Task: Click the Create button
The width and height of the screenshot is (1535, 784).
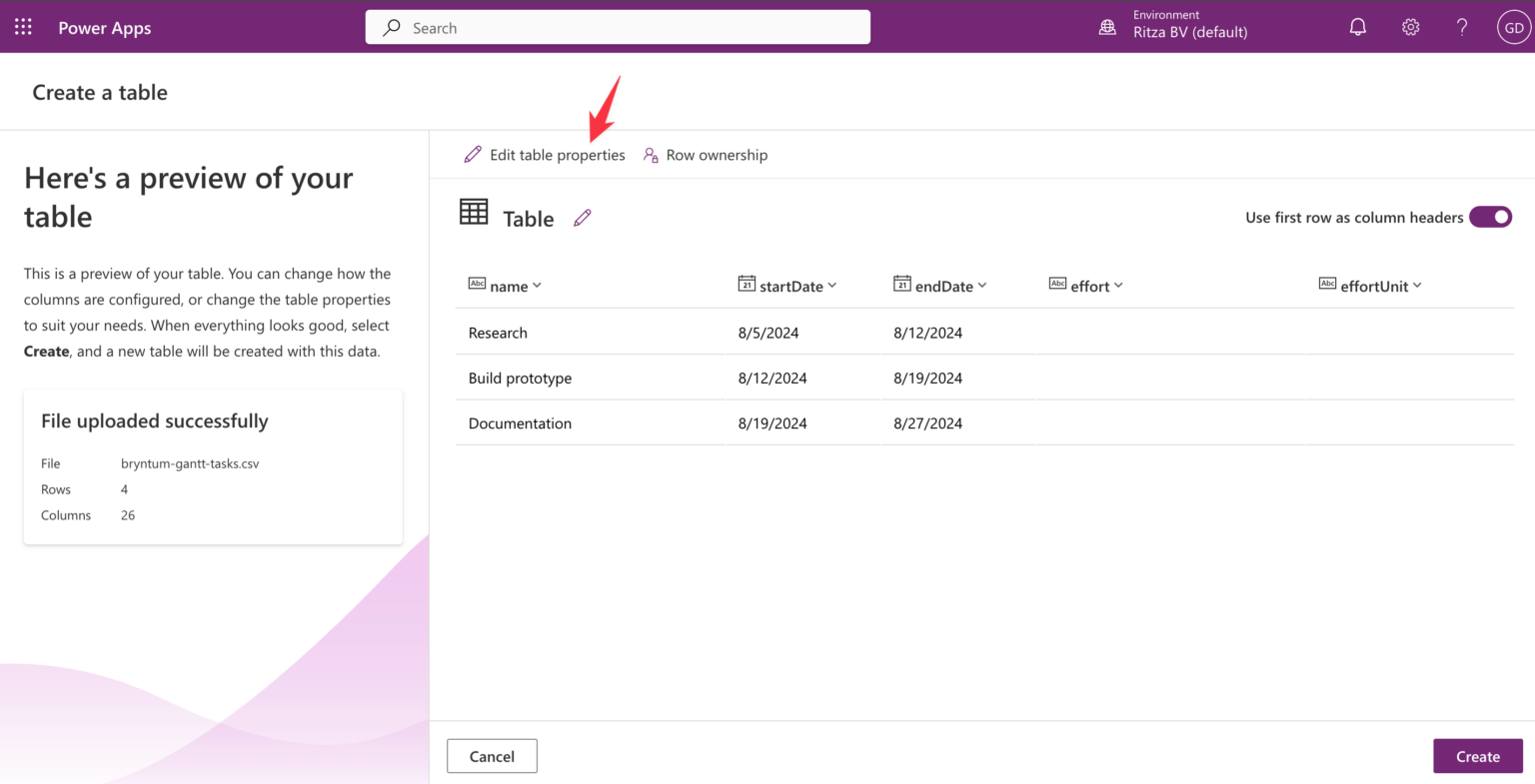Action: click(1477, 756)
